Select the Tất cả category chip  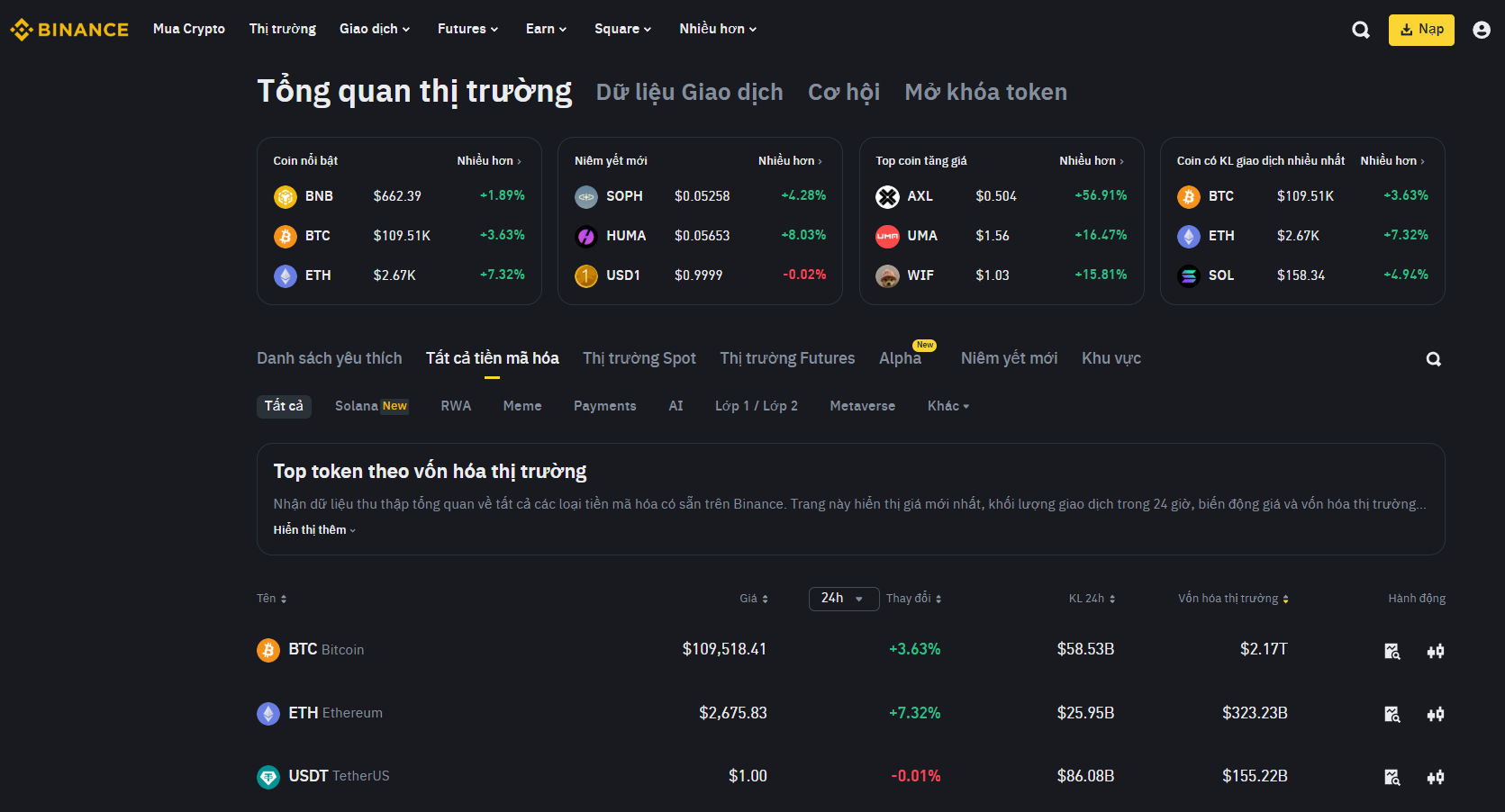pyautogui.click(x=284, y=406)
